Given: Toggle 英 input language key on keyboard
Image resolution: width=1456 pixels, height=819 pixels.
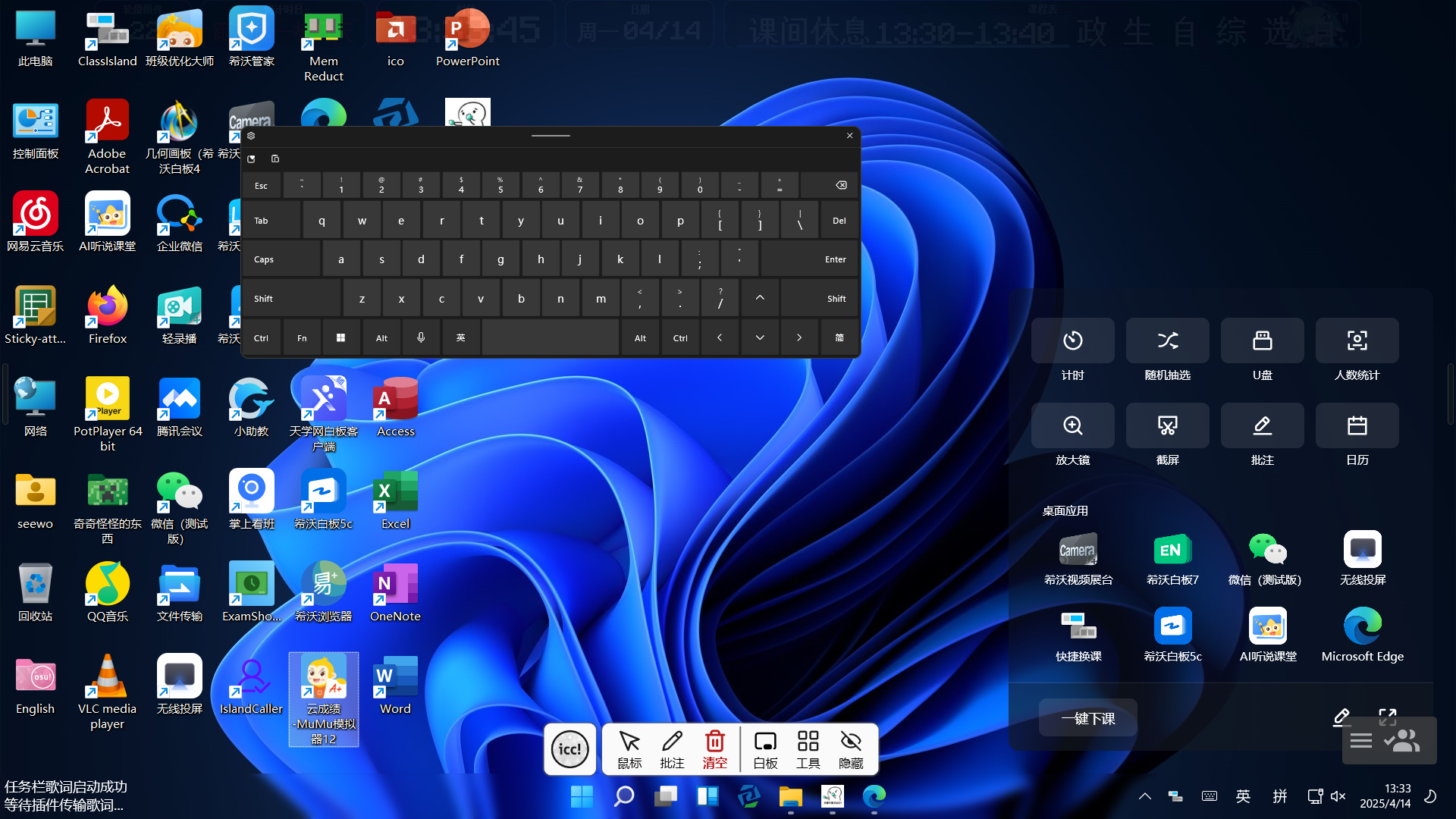Looking at the screenshot, I should (x=460, y=338).
